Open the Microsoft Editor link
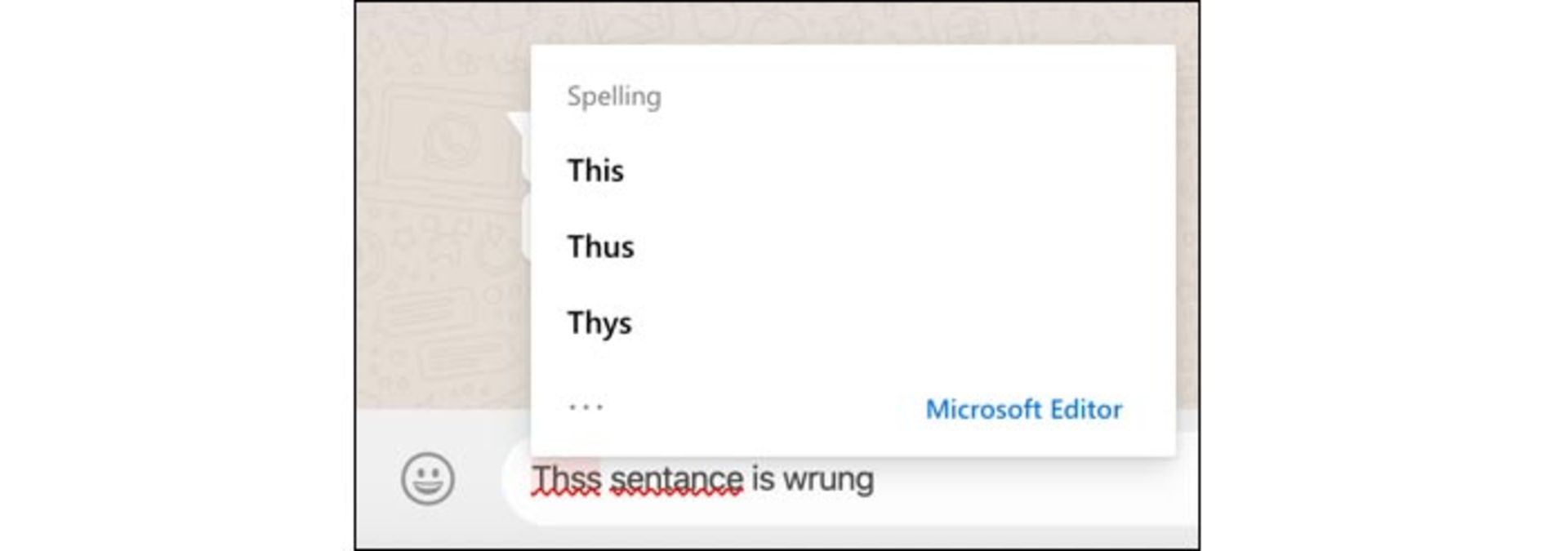This screenshot has height=551, width=1568. pyautogui.click(x=1023, y=409)
